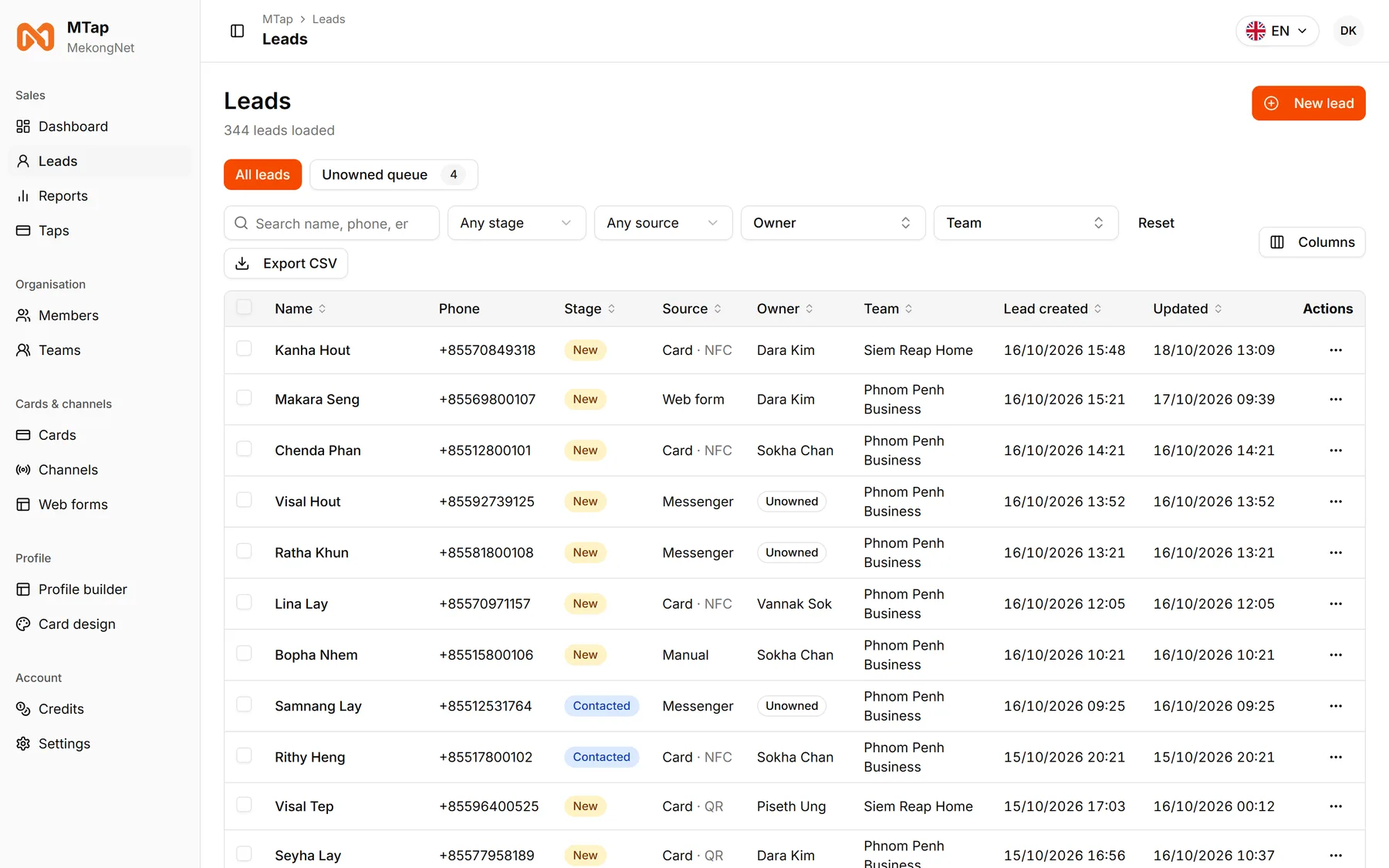Screen dimensions: 1389x868
Task: Open Card design in sidebar
Action: point(100,624)
